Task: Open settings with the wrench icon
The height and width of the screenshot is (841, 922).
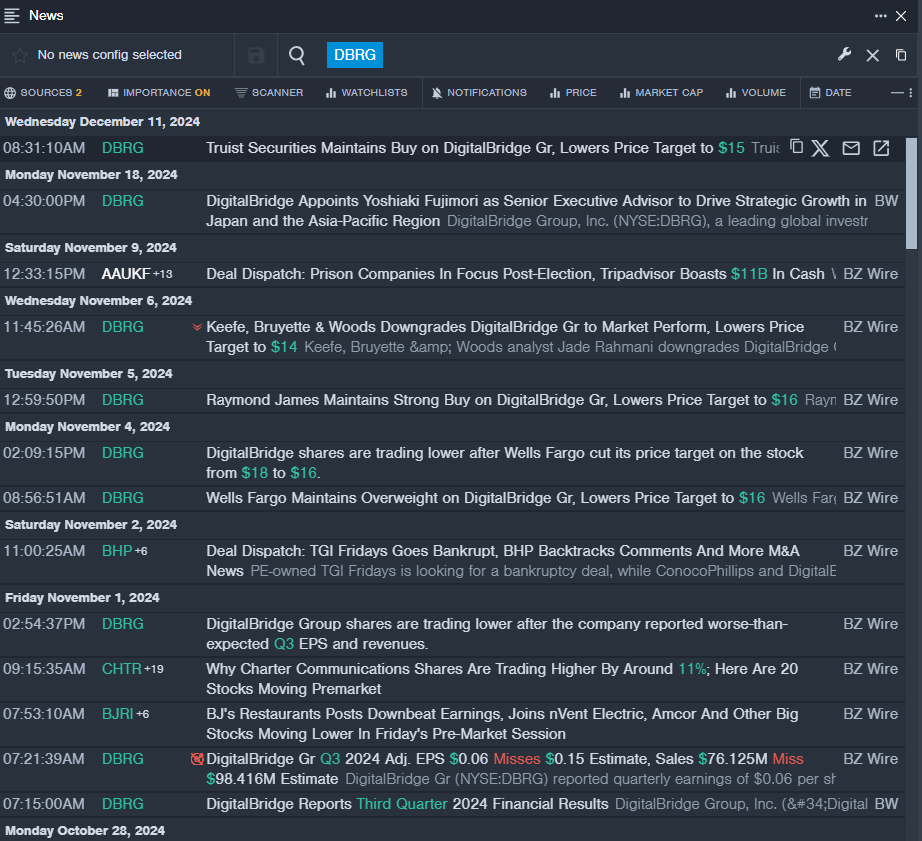Action: [x=844, y=55]
